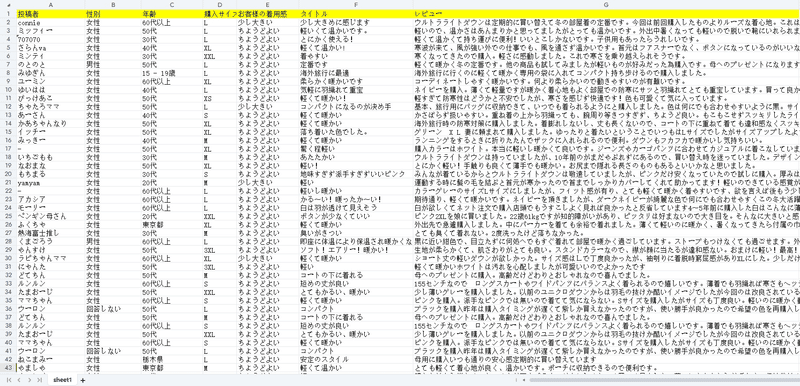Click the 購入サイズ header cell
The height and width of the screenshot is (386, 800).
[219, 14]
